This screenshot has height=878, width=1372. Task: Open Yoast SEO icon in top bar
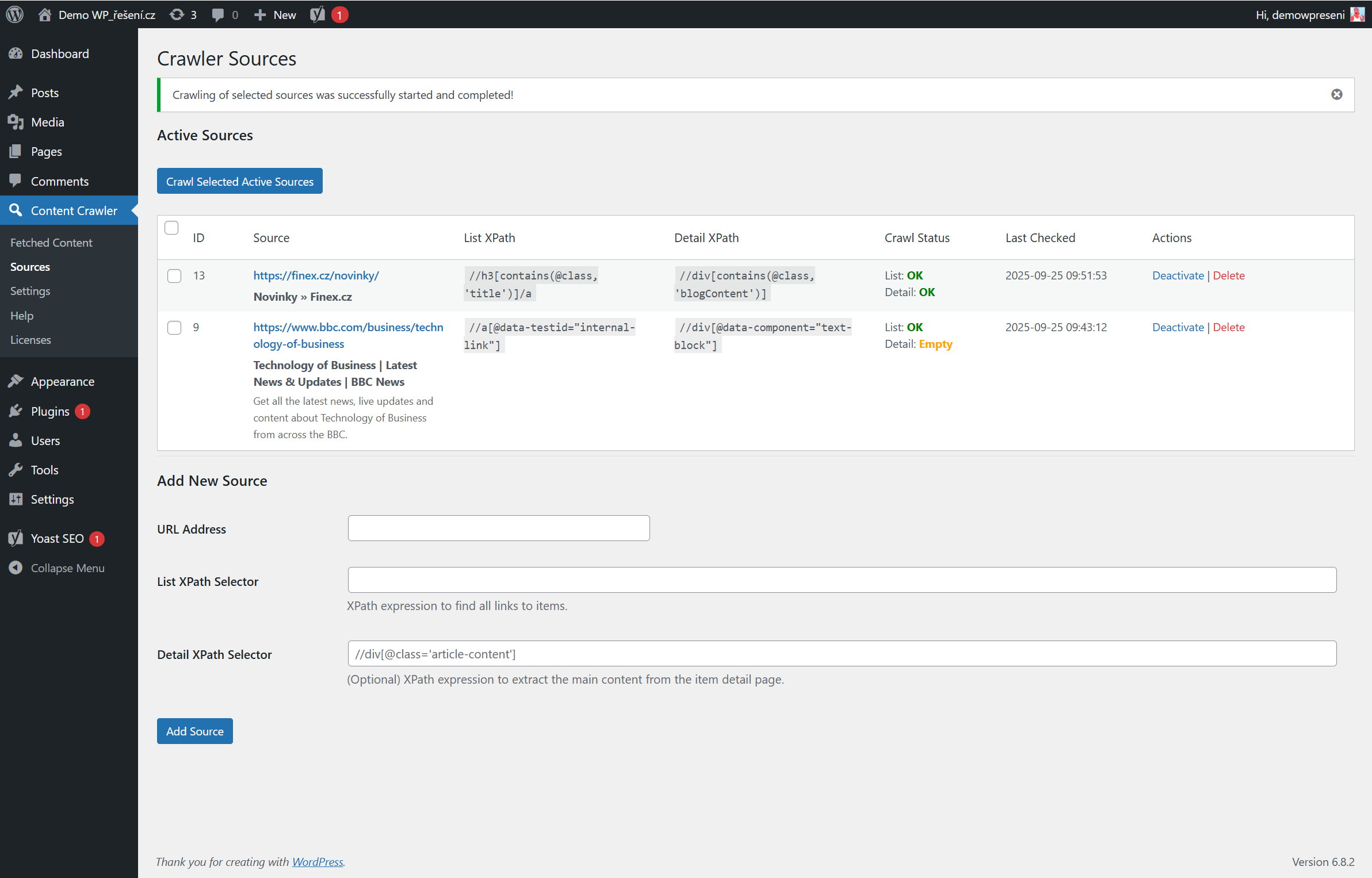pos(318,14)
